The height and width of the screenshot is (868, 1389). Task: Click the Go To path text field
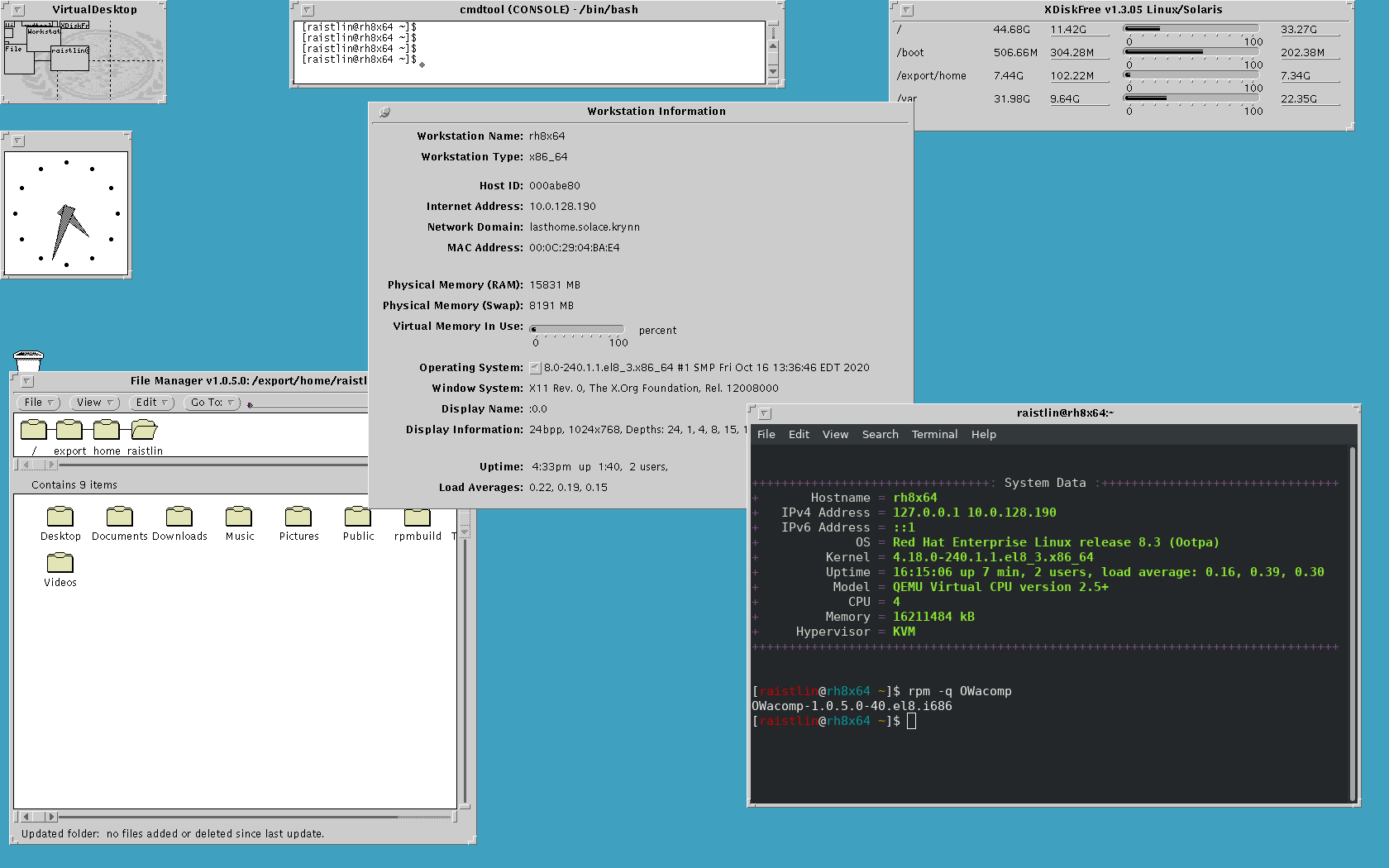pos(306,404)
